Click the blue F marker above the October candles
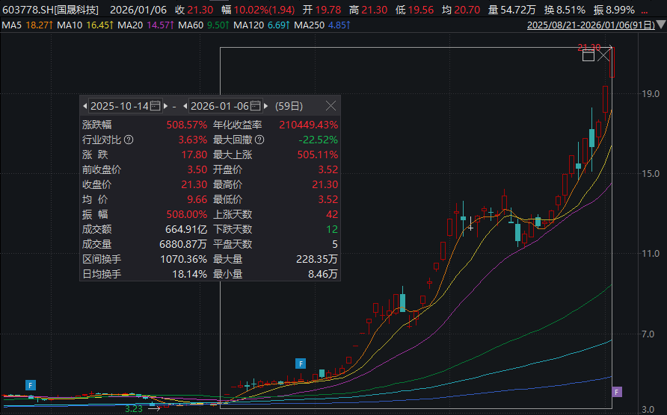The width and height of the screenshot is (667, 415). [x=299, y=362]
